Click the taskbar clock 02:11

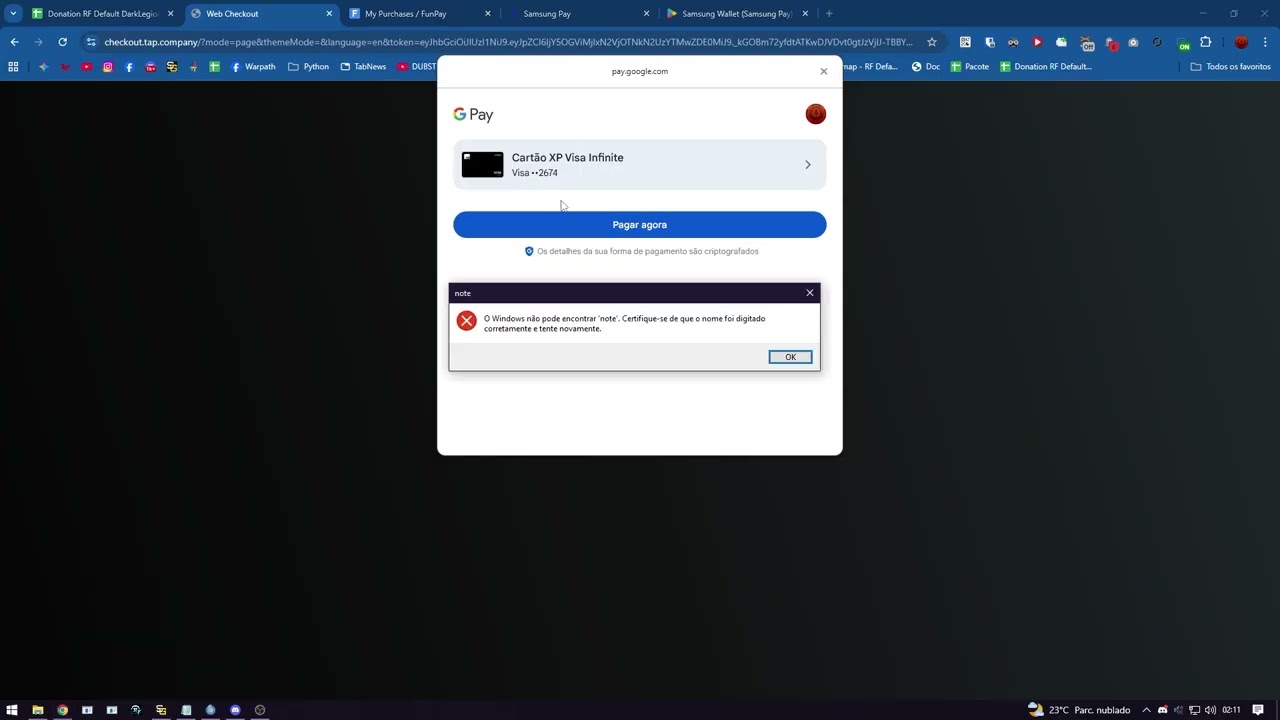tap(1231, 710)
